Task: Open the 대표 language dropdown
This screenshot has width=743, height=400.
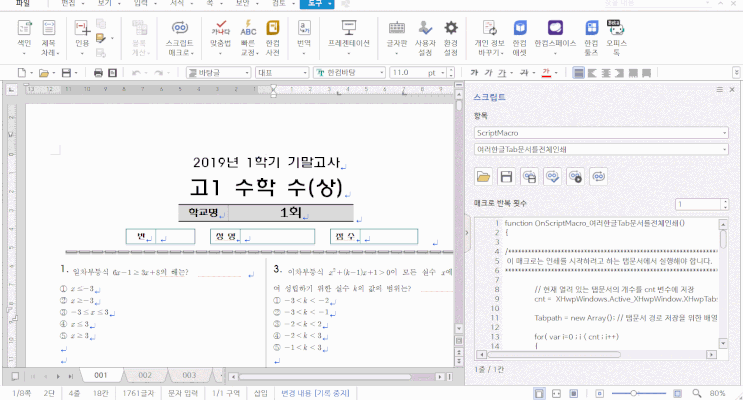Action: coord(282,73)
